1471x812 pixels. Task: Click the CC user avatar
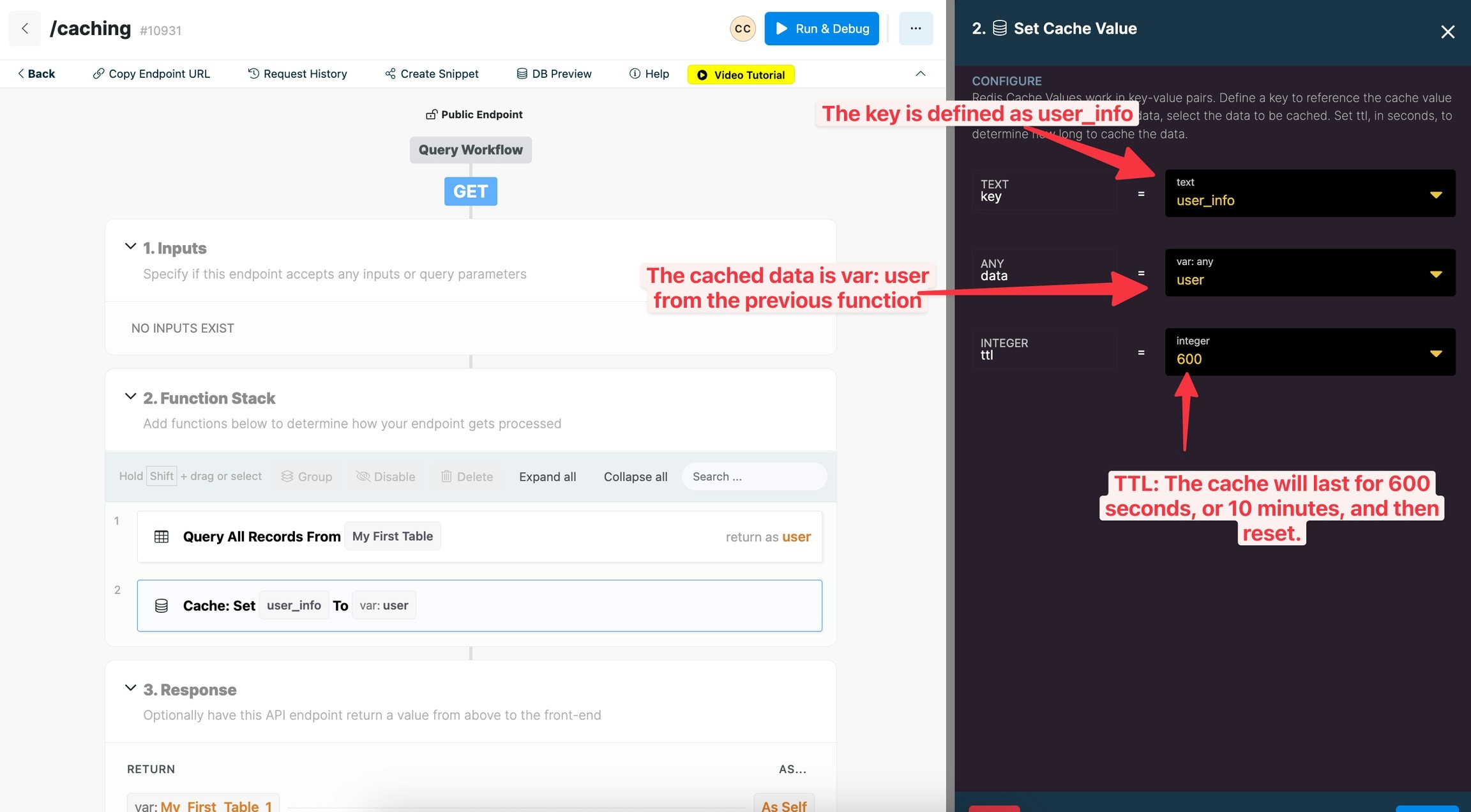tap(743, 28)
